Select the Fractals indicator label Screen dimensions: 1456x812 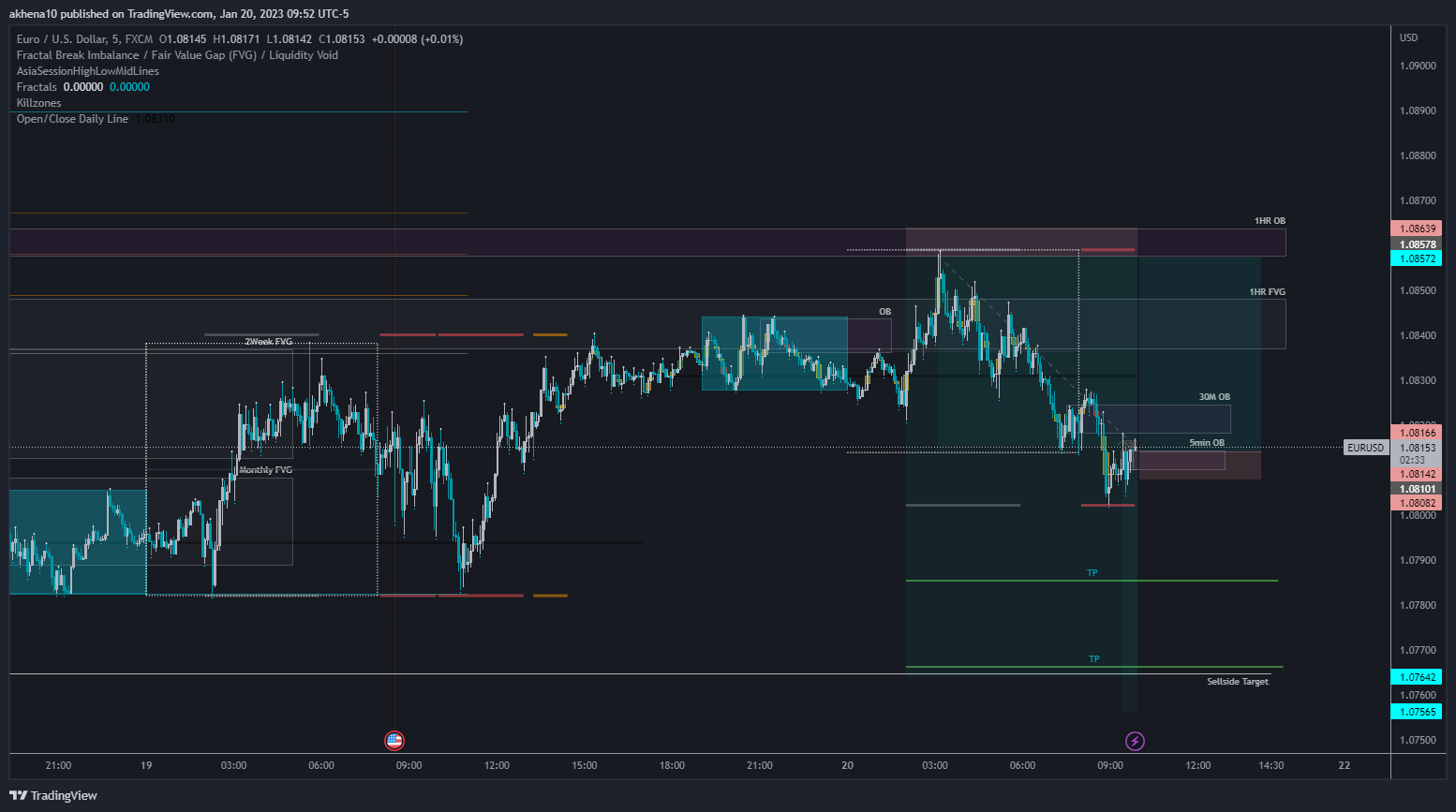pos(37,87)
